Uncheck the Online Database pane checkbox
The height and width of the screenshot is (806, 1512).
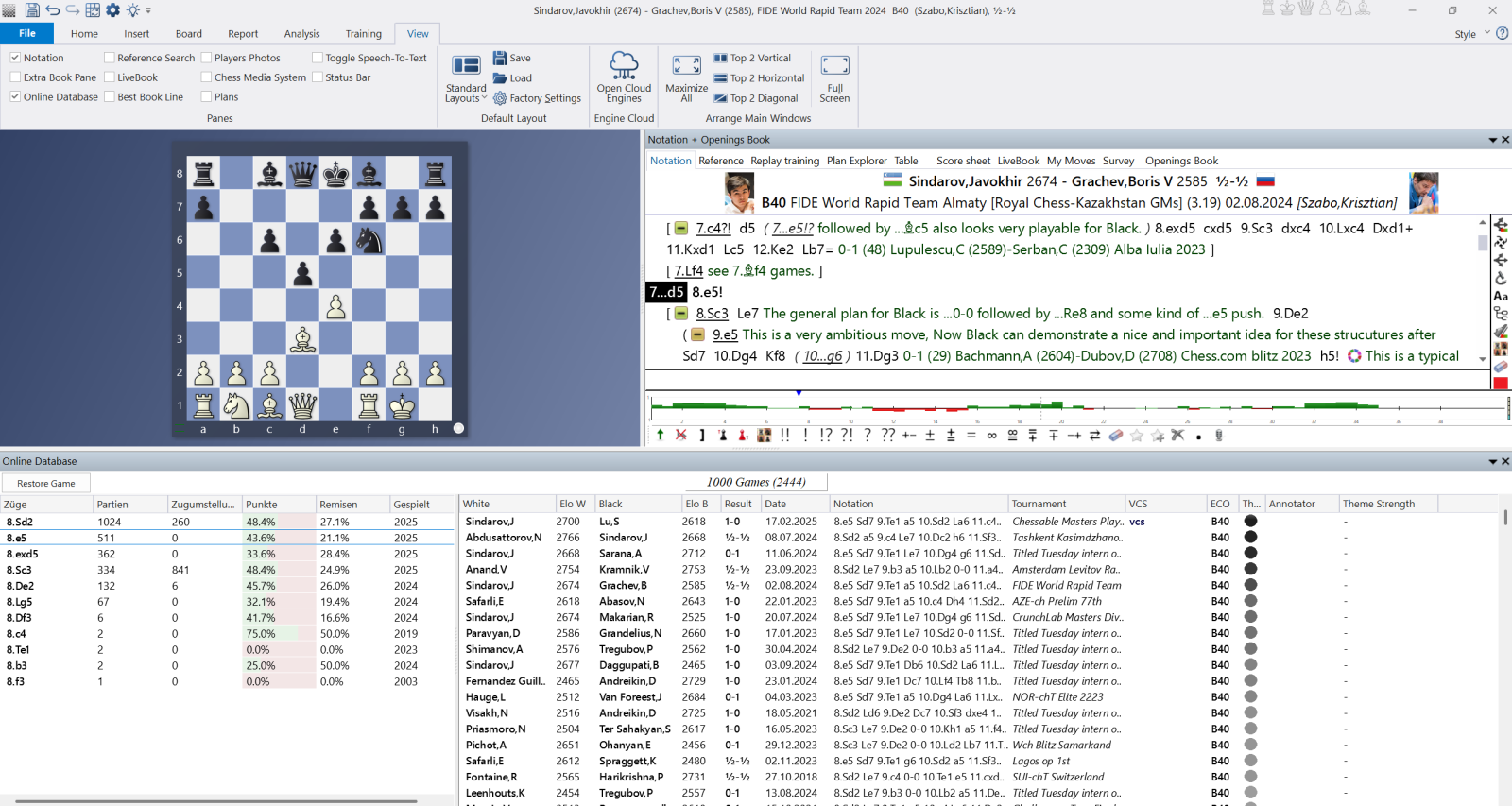[15, 97]
